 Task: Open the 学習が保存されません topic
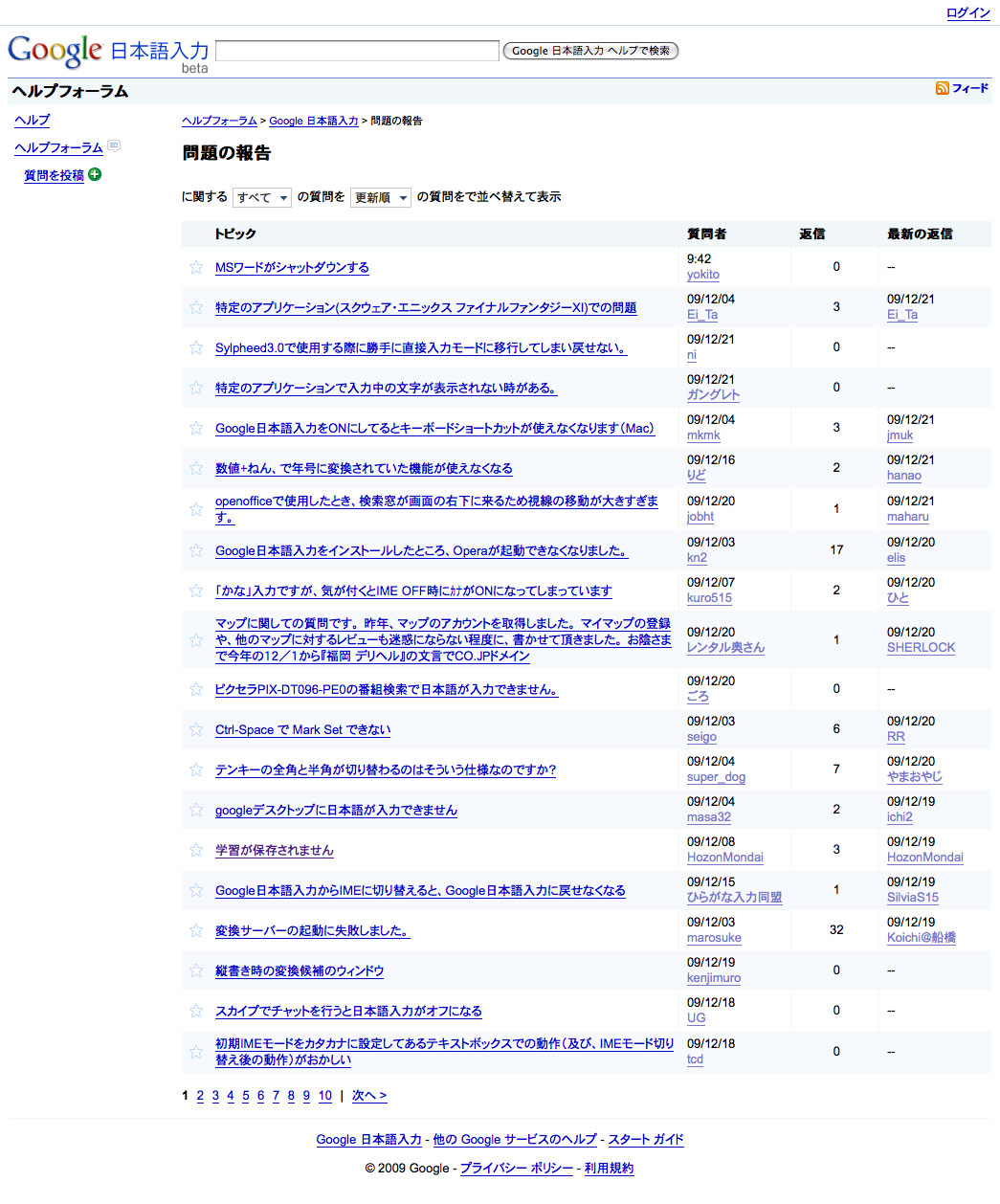275,850
